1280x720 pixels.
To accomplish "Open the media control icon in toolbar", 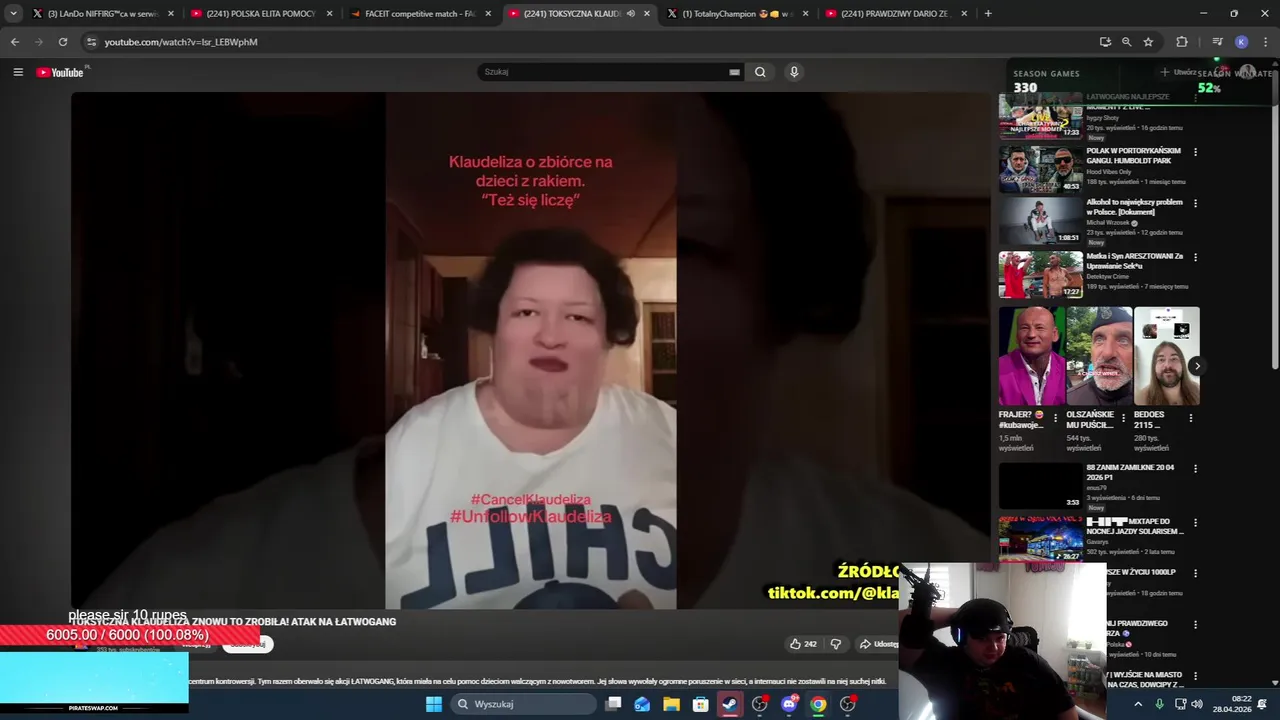I will (x=1217, y=42).
